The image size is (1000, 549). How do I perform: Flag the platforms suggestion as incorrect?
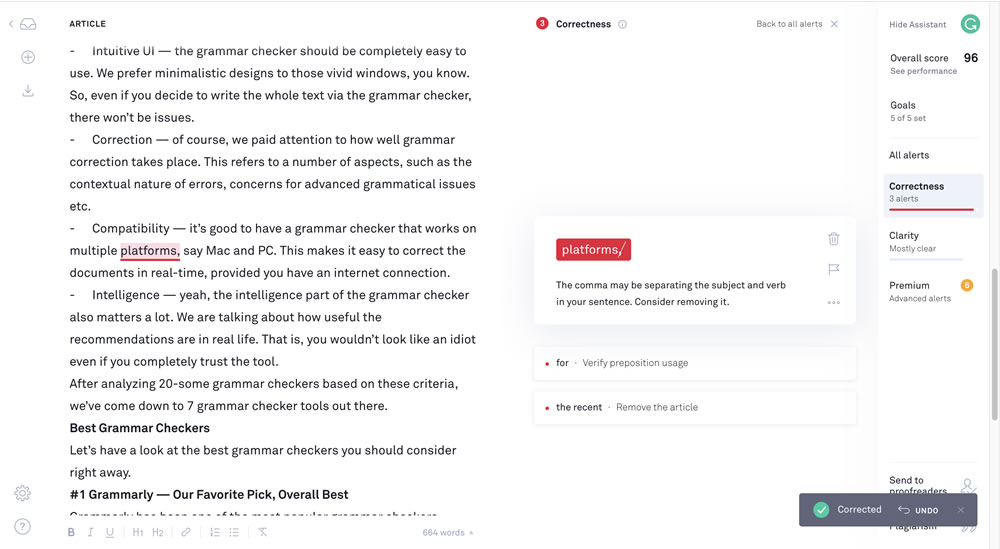[834, 269]
